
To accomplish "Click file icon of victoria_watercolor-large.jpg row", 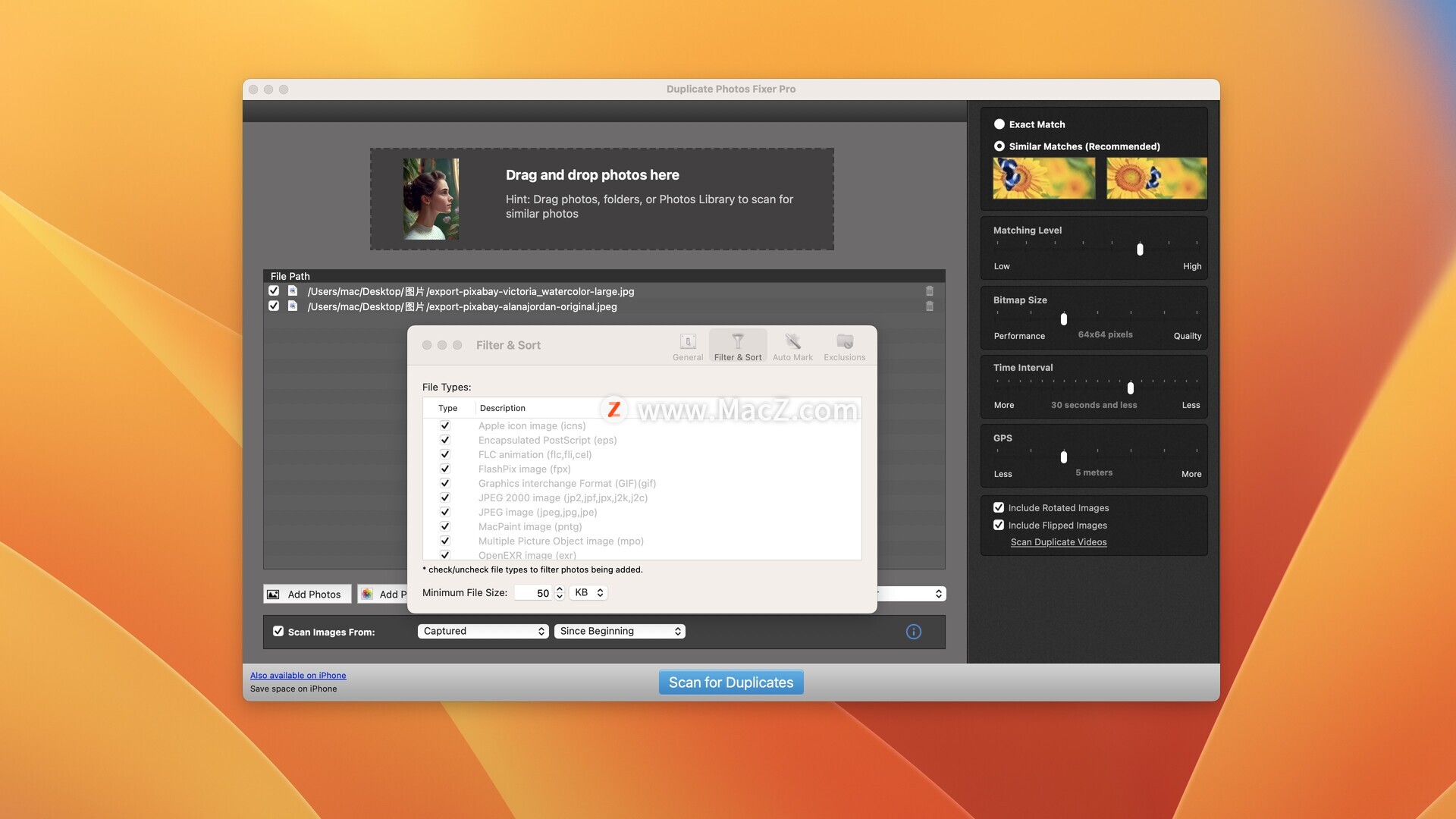I will coord(292,291).
